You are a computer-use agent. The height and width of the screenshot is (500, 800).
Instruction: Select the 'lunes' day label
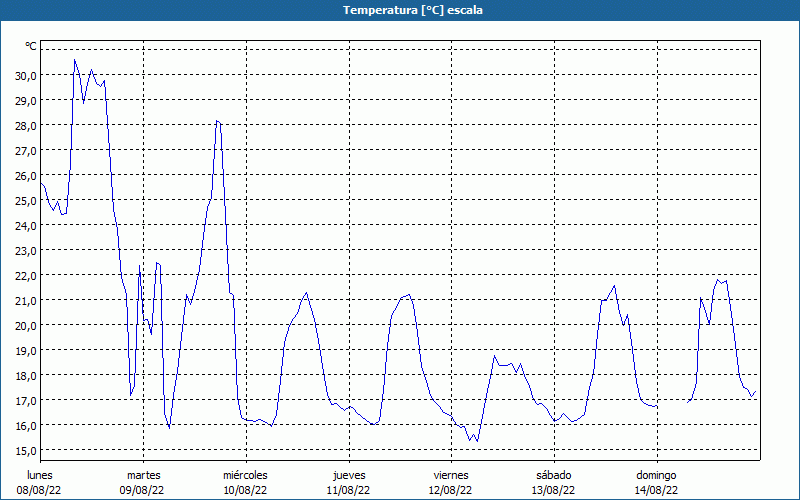coord(40,475)
